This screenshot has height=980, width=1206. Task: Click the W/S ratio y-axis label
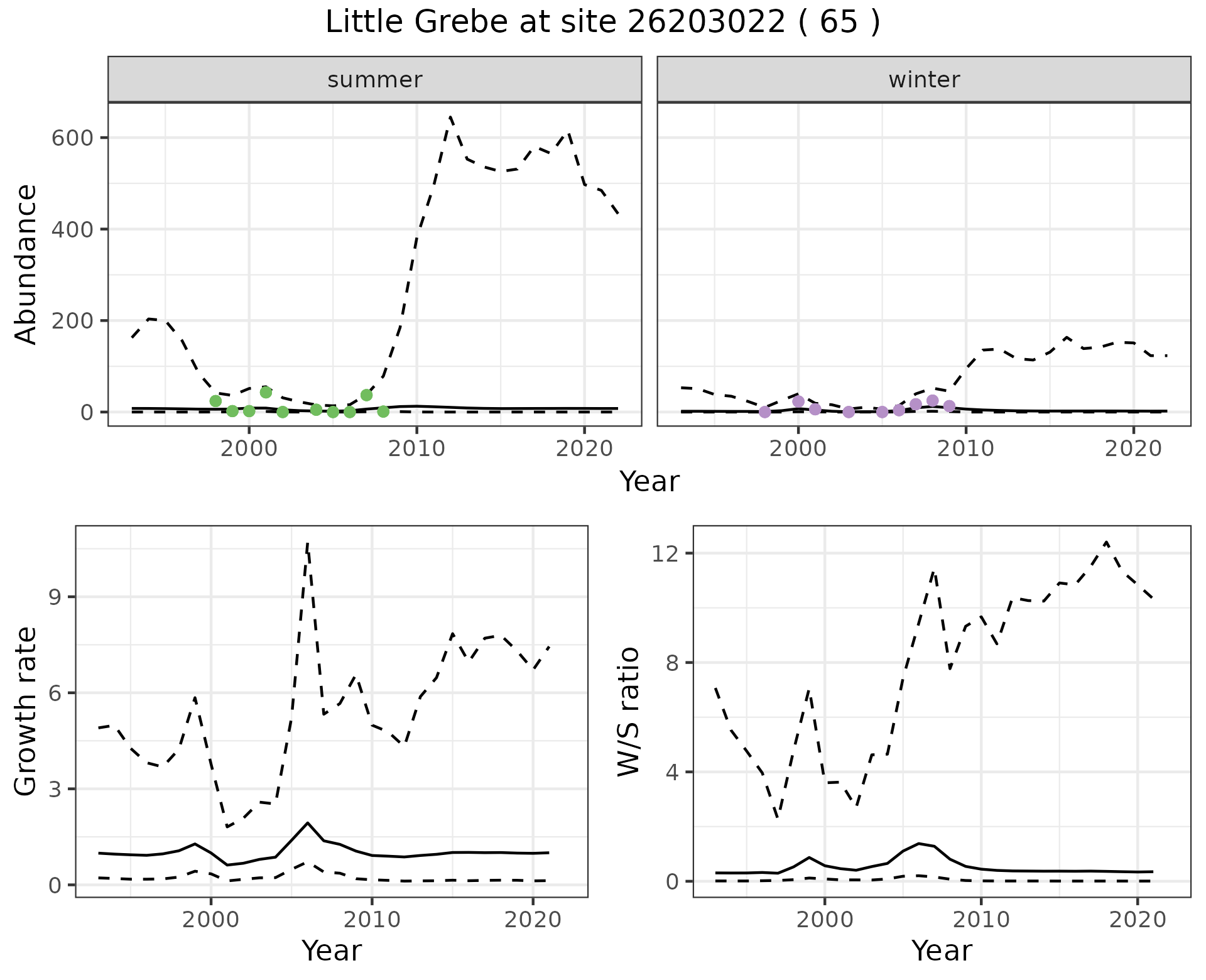click(x=628, y=711)
